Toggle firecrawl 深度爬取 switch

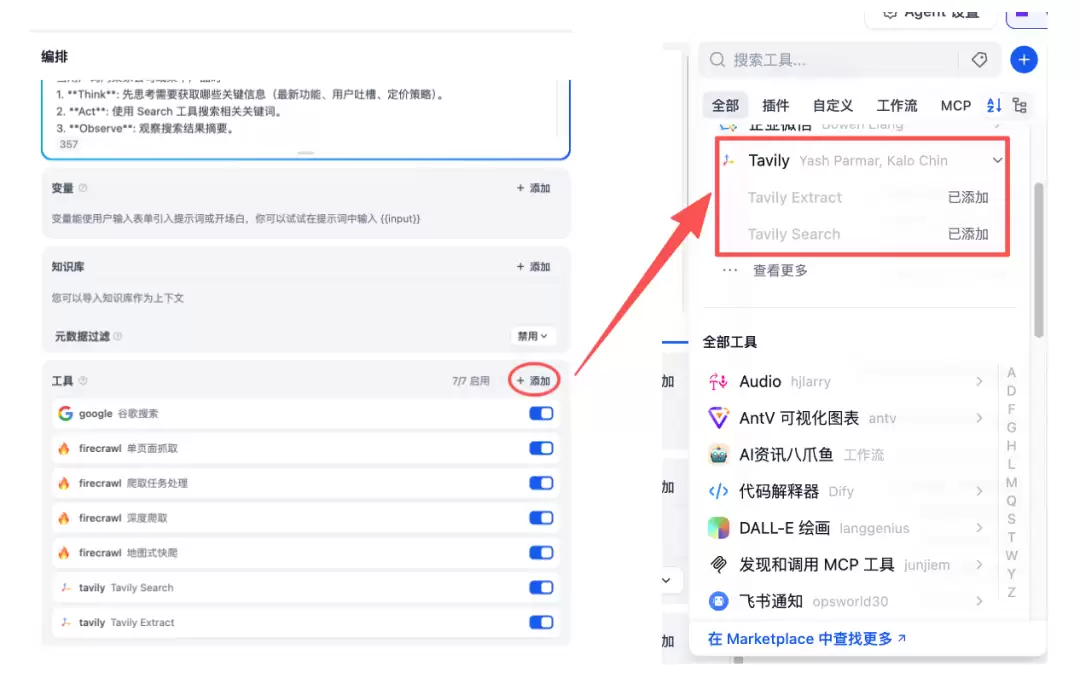click(541, 518)
